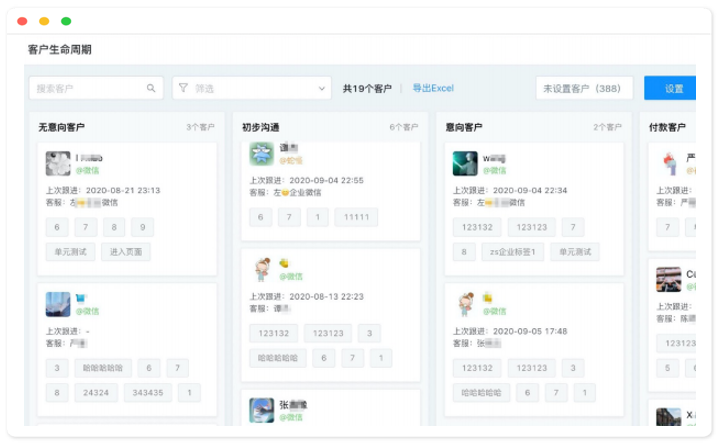Click the 343435 tag in 无意向客户 column

[147, 392]
